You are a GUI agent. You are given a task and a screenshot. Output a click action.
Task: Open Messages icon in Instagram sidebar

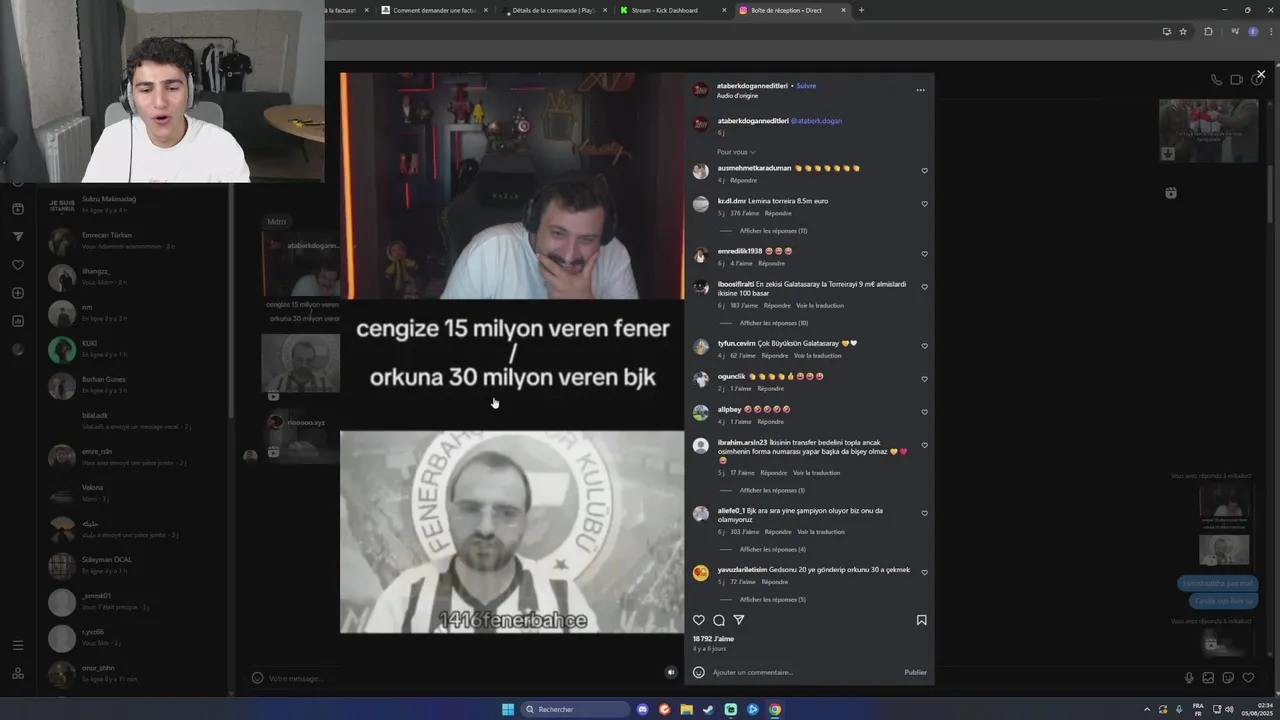(17, 237)
